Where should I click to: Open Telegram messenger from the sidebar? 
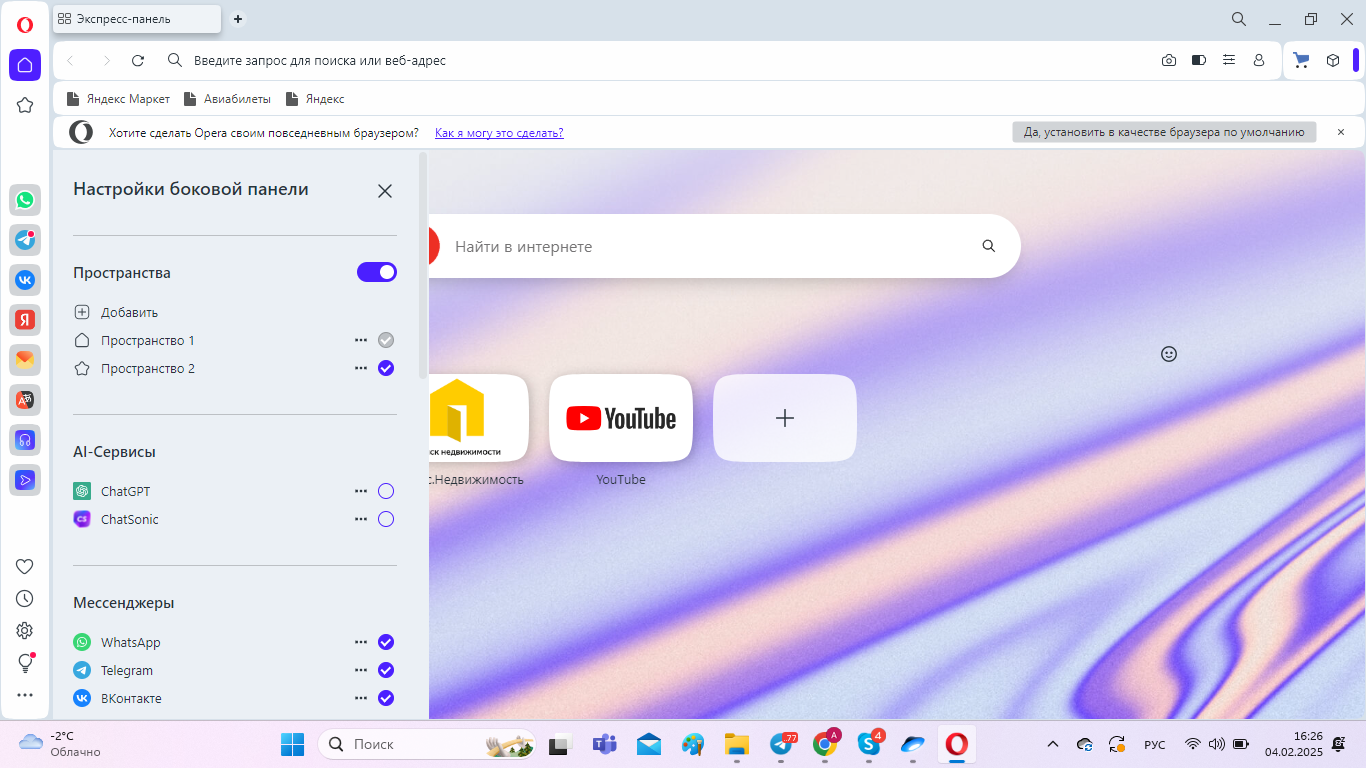coord(25,240)
